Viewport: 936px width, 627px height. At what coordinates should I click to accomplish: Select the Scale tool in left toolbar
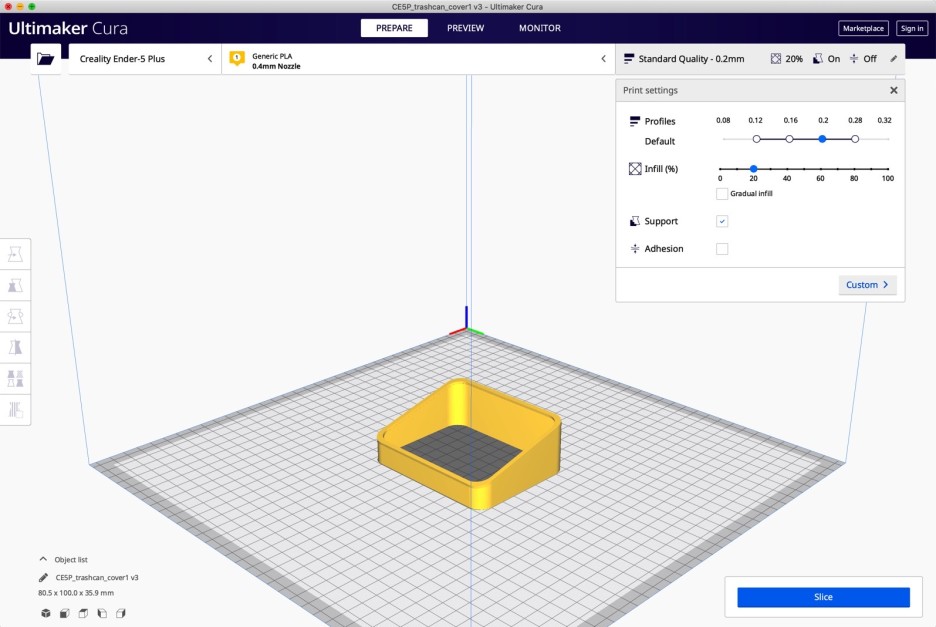pos(16,285)
